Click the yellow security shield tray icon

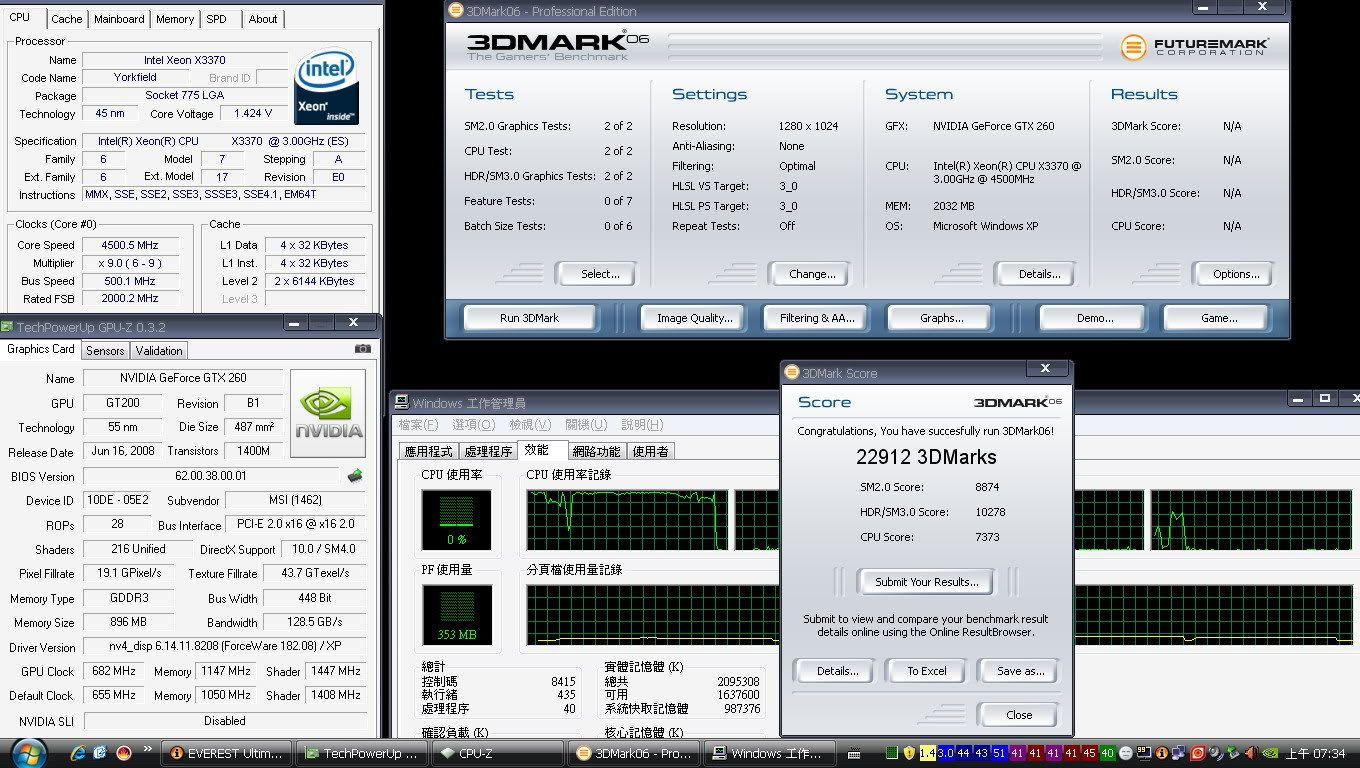(x=908, y=753)
